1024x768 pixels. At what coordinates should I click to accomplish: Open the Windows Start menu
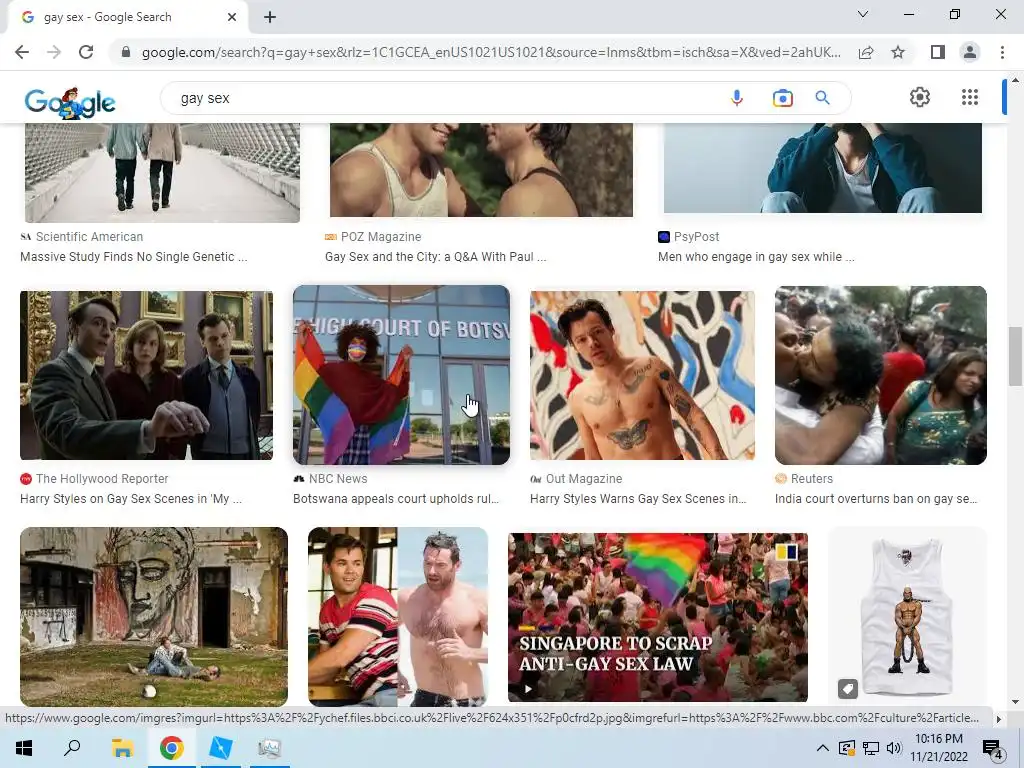(x=24, y=748)
